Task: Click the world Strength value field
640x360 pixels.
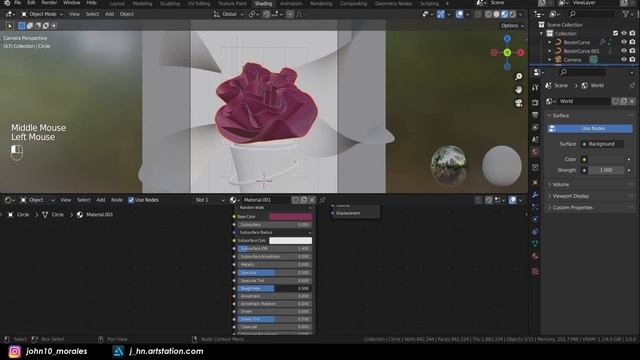Action: (606, 170)
